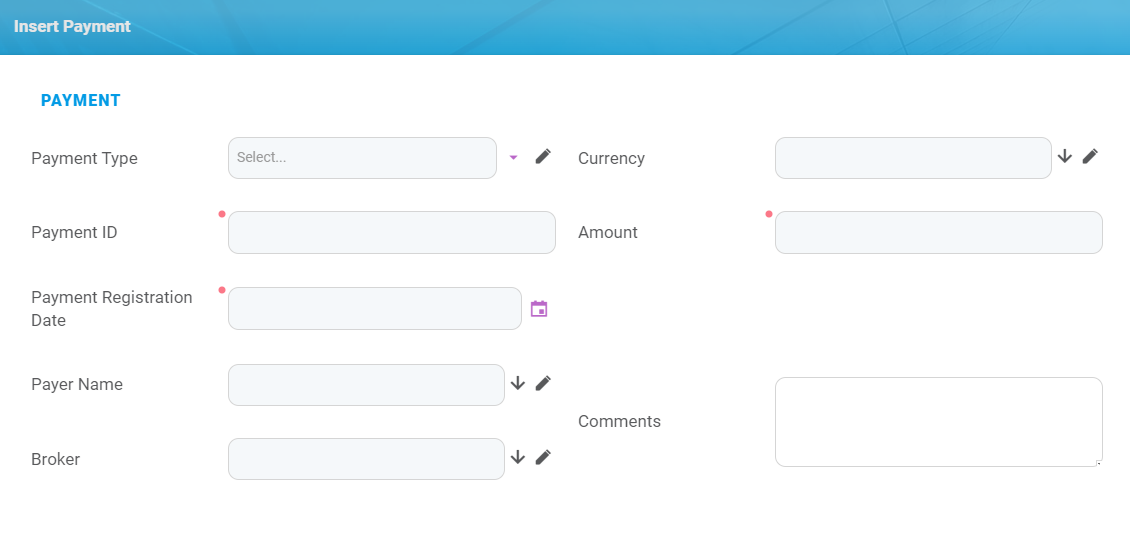This screenshot has width=1130, height=541.
Task: Open the Currency lookup arrow
Action: 1065,156
